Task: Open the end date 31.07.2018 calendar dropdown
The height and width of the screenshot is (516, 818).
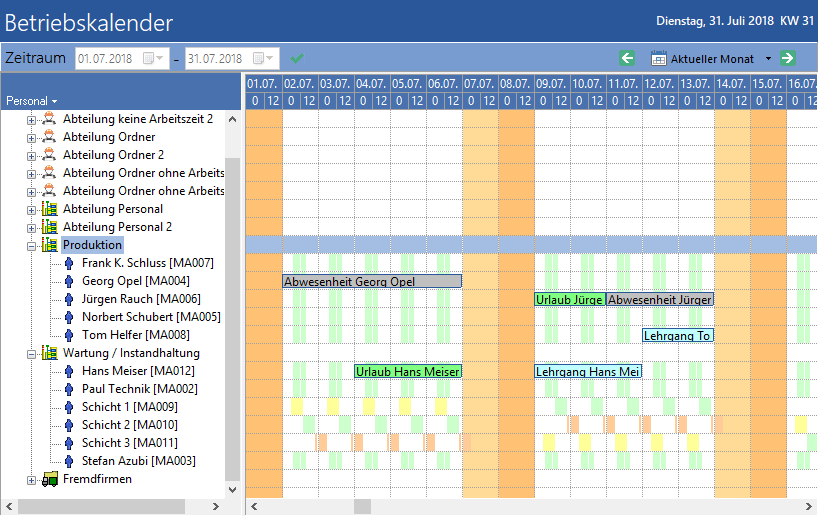Action: tap(264, 58)
